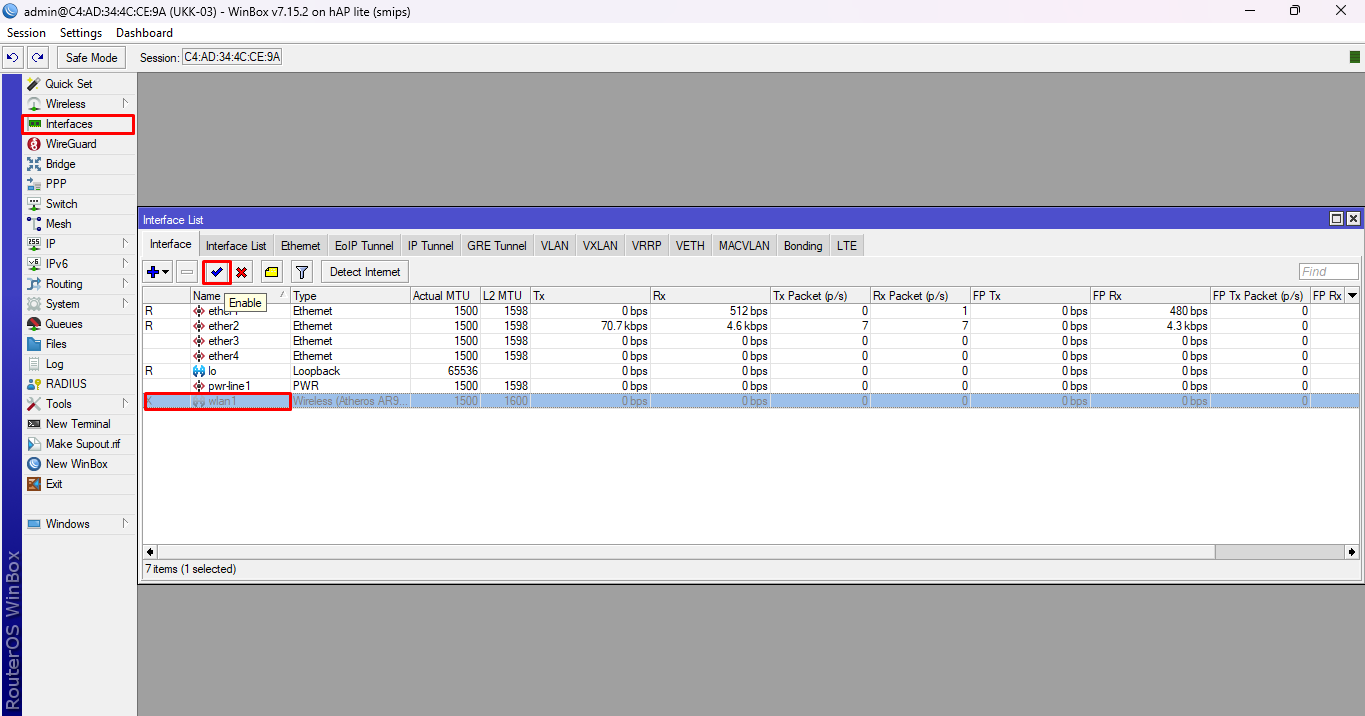Select the pwr-line1 interface row
1365x716 pixels.
751,386
